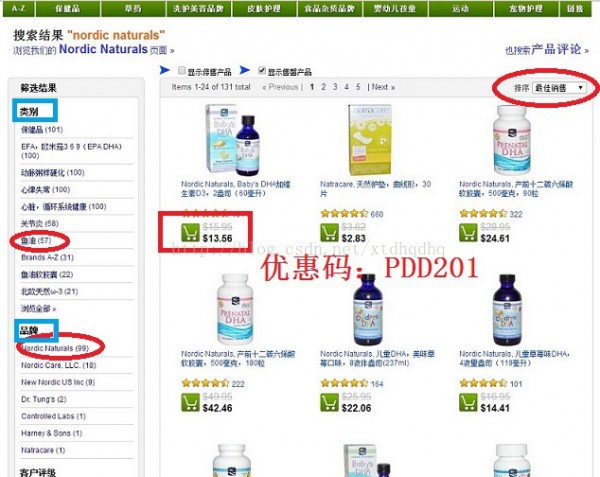Add $22.06 children's DHA to cart
The image size is (600, 477).
click(x=329, y=402)
